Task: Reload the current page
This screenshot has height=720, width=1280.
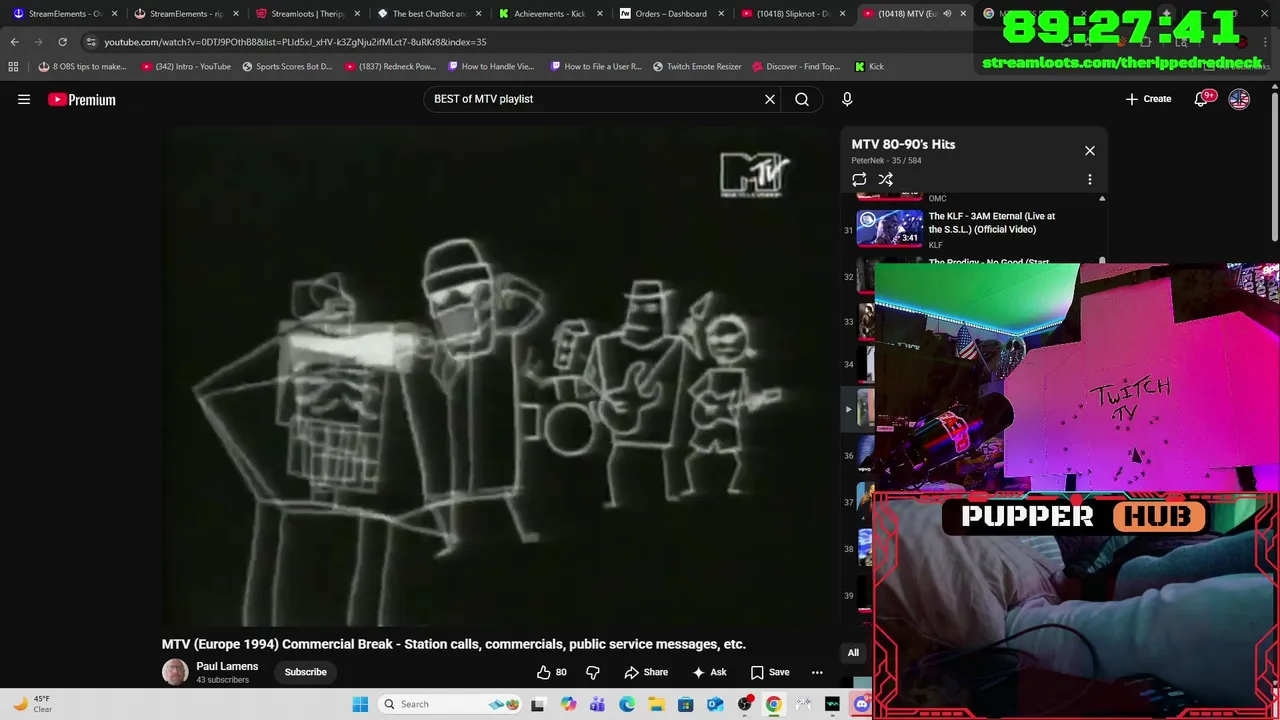Action: (62, 42)
